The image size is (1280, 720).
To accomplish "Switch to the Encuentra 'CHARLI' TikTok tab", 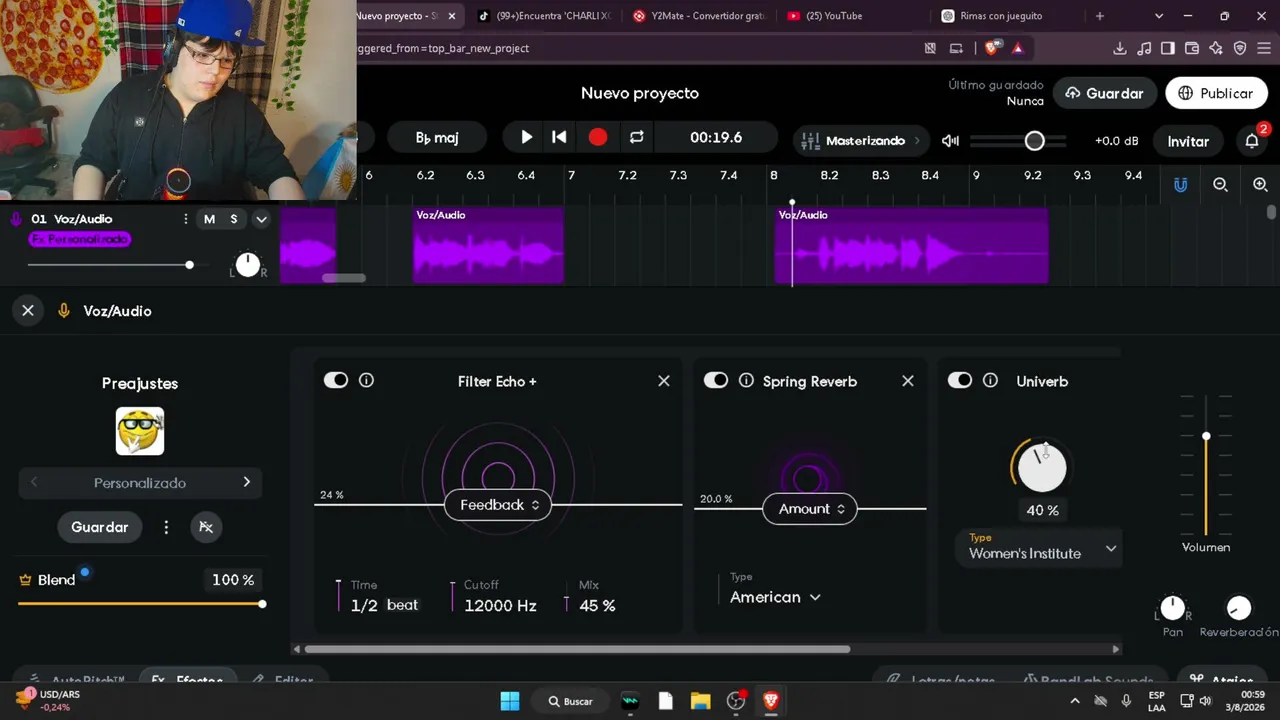I will [x=544, y=16].
